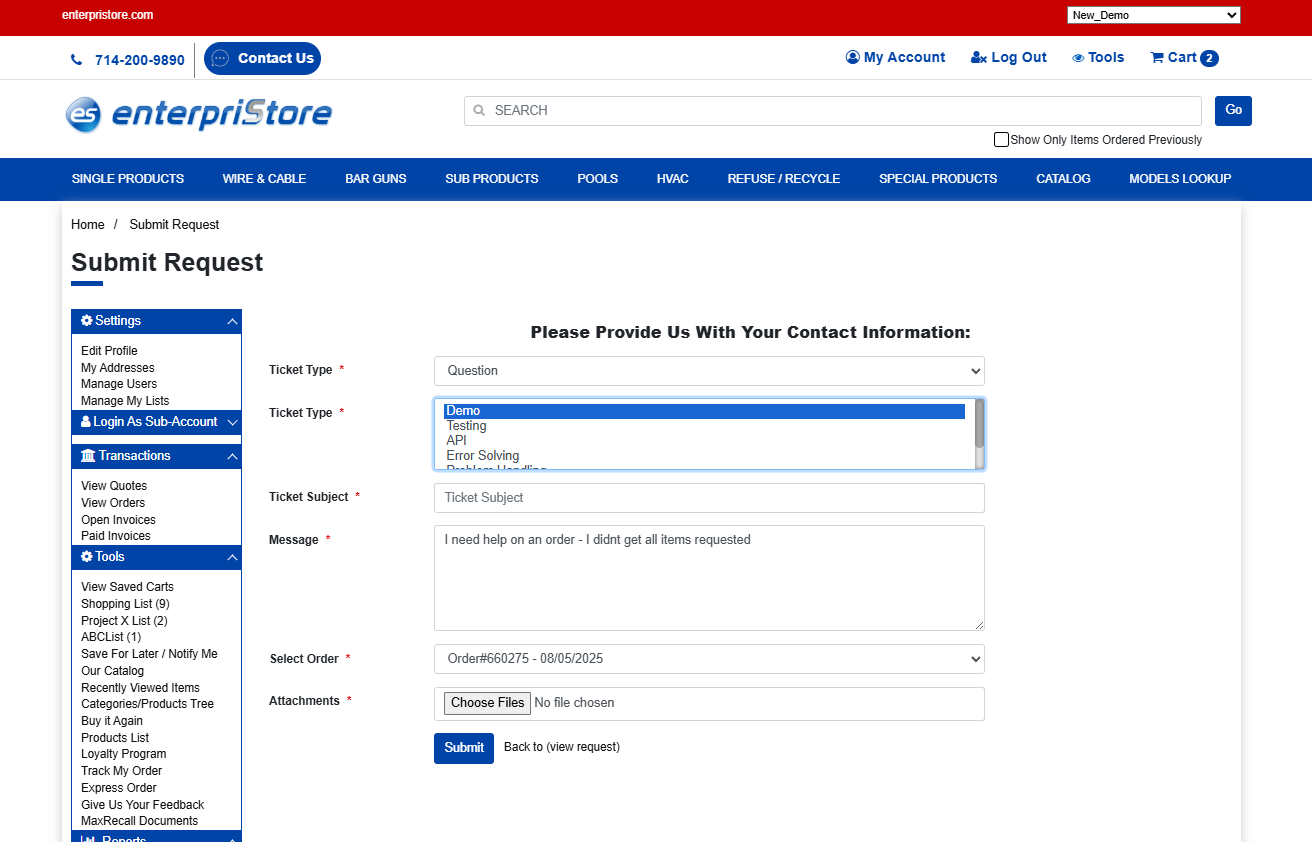Click the Choose Files button
1312x842 pixels.
point(487,703)
